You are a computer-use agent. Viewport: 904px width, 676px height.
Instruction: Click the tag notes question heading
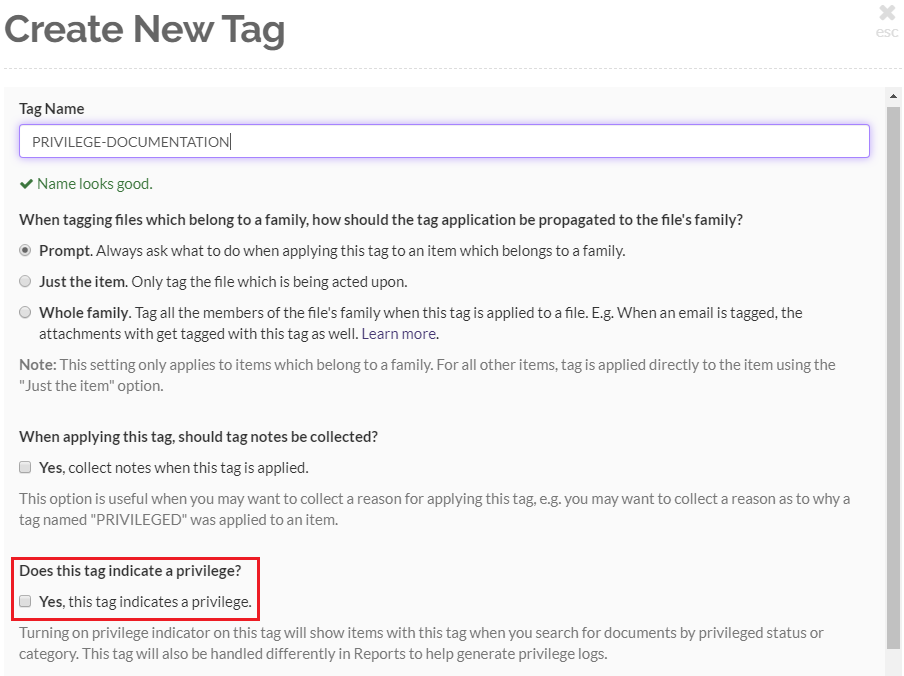click(200, 436)
